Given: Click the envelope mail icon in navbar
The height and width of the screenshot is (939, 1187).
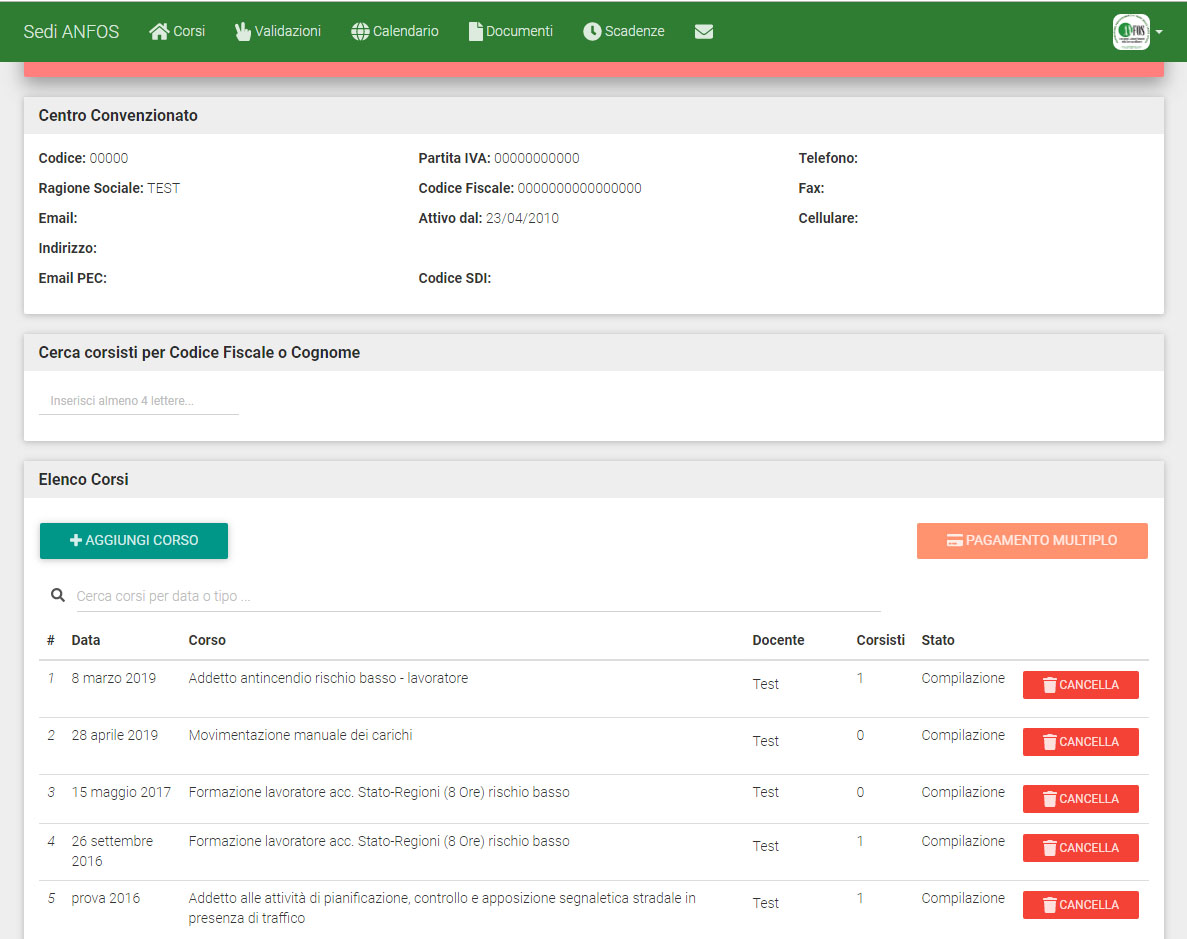Looking at the screenshot, I should [x=703, y=32].
